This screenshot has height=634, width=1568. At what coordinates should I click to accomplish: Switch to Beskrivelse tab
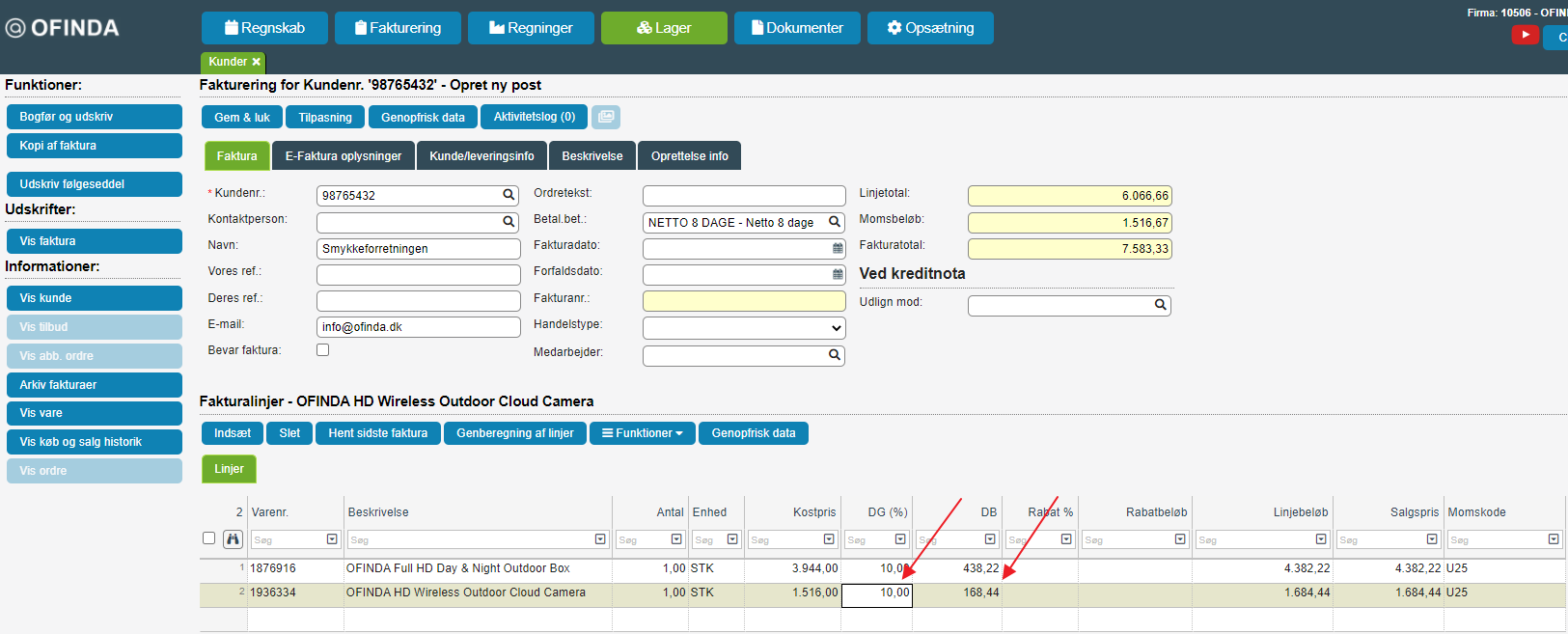click(592, 156)
